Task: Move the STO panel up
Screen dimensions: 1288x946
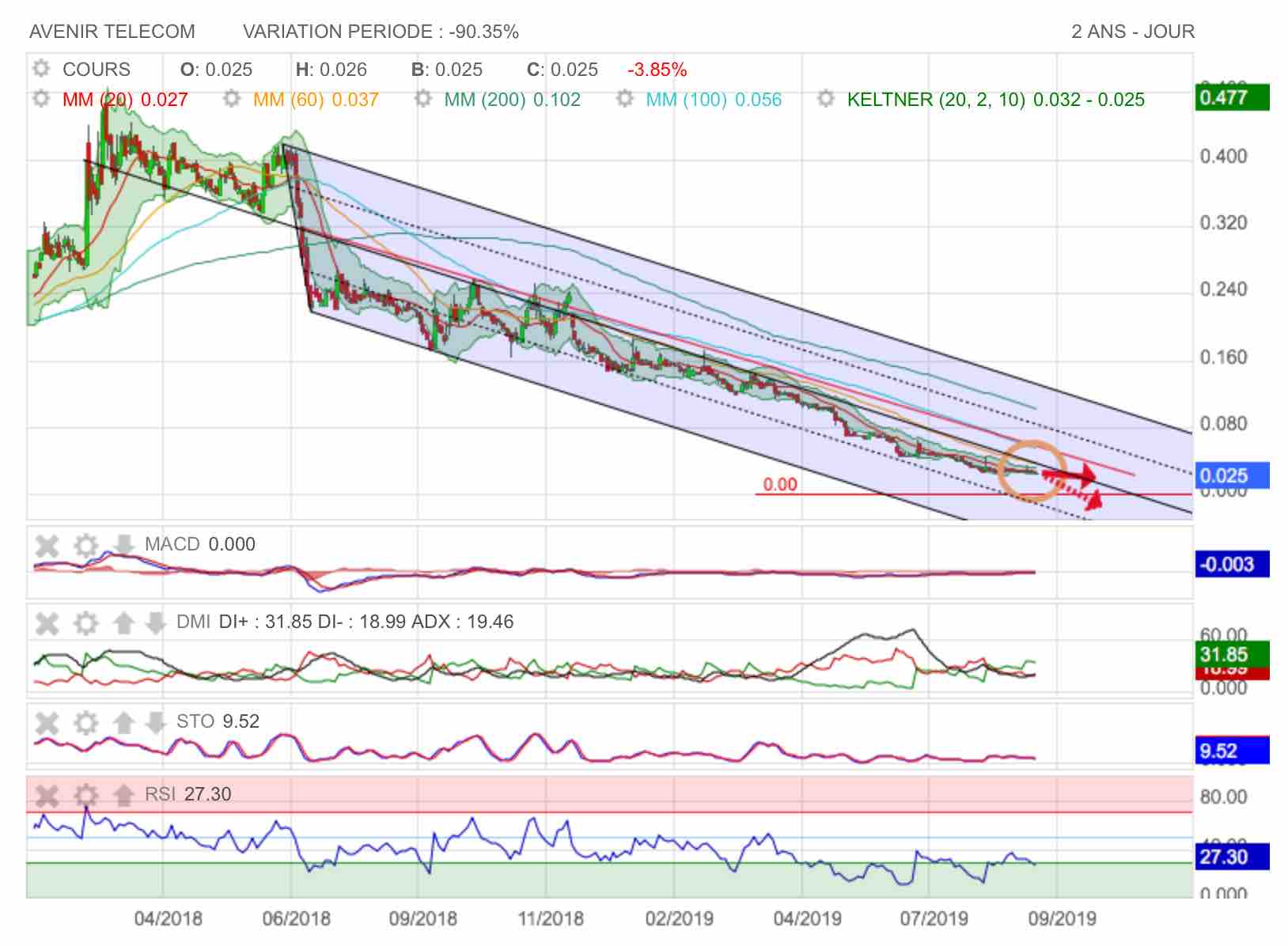Action: [x=123, y=722]
